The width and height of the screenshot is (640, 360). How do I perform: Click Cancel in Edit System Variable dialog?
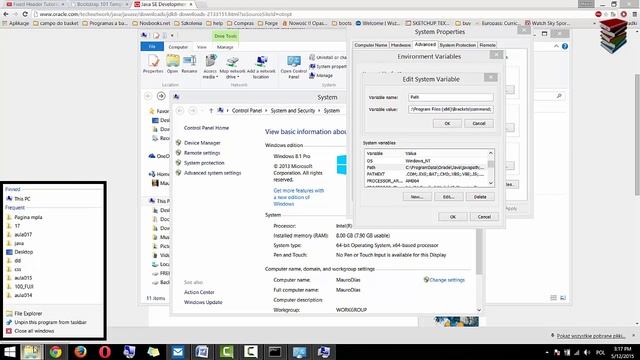coord(479,123)
